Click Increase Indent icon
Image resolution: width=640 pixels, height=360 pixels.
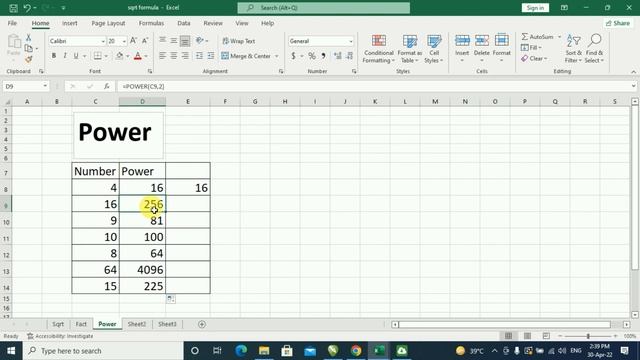tap(211, 56)
